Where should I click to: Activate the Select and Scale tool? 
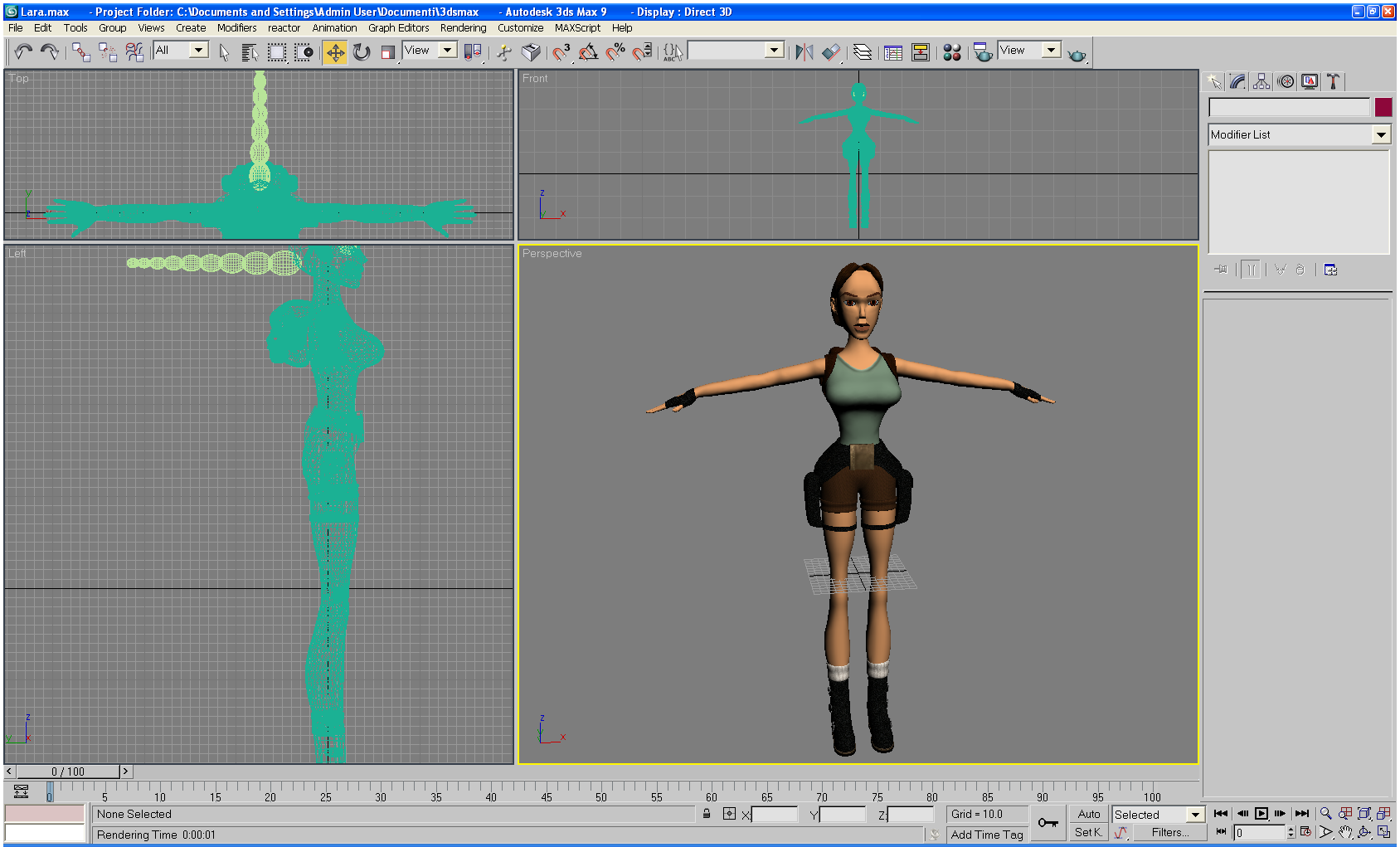(x=387, y=52)
